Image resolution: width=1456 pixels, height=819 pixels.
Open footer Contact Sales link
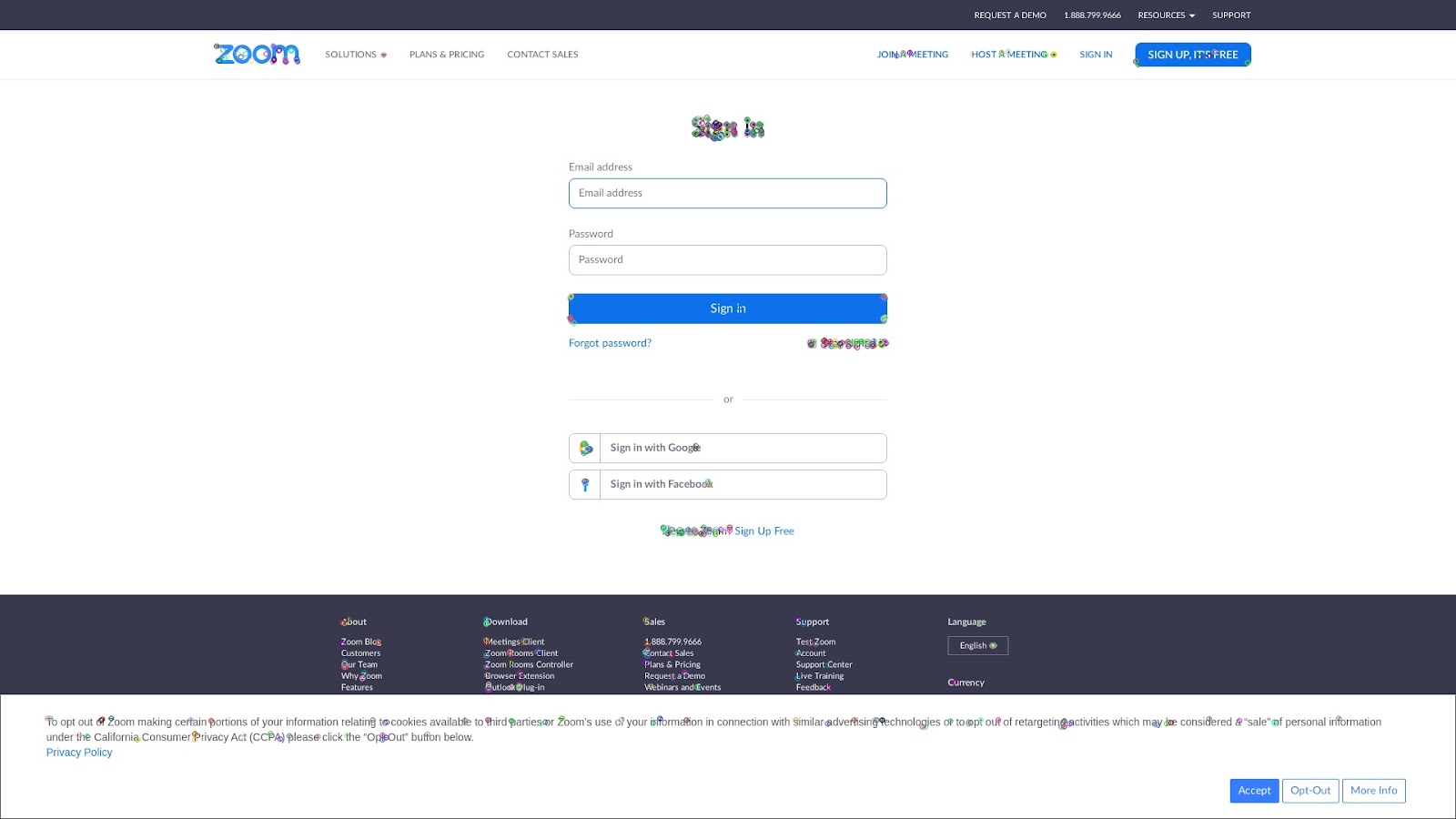coord(669,653)
